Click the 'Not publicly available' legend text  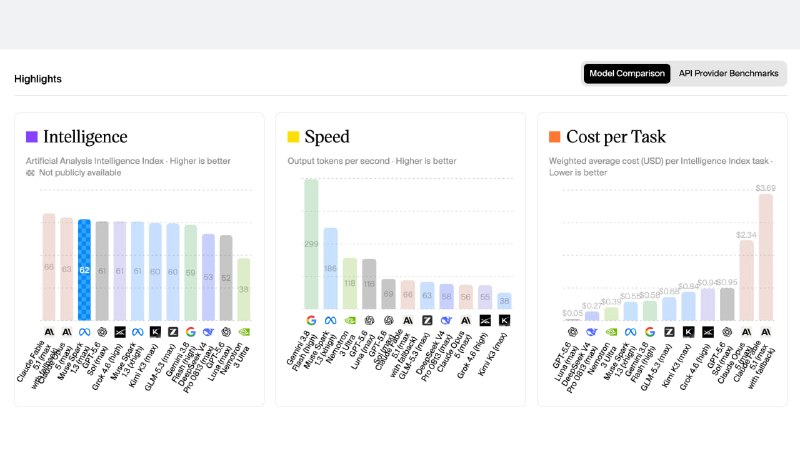[x=80, y=173]
